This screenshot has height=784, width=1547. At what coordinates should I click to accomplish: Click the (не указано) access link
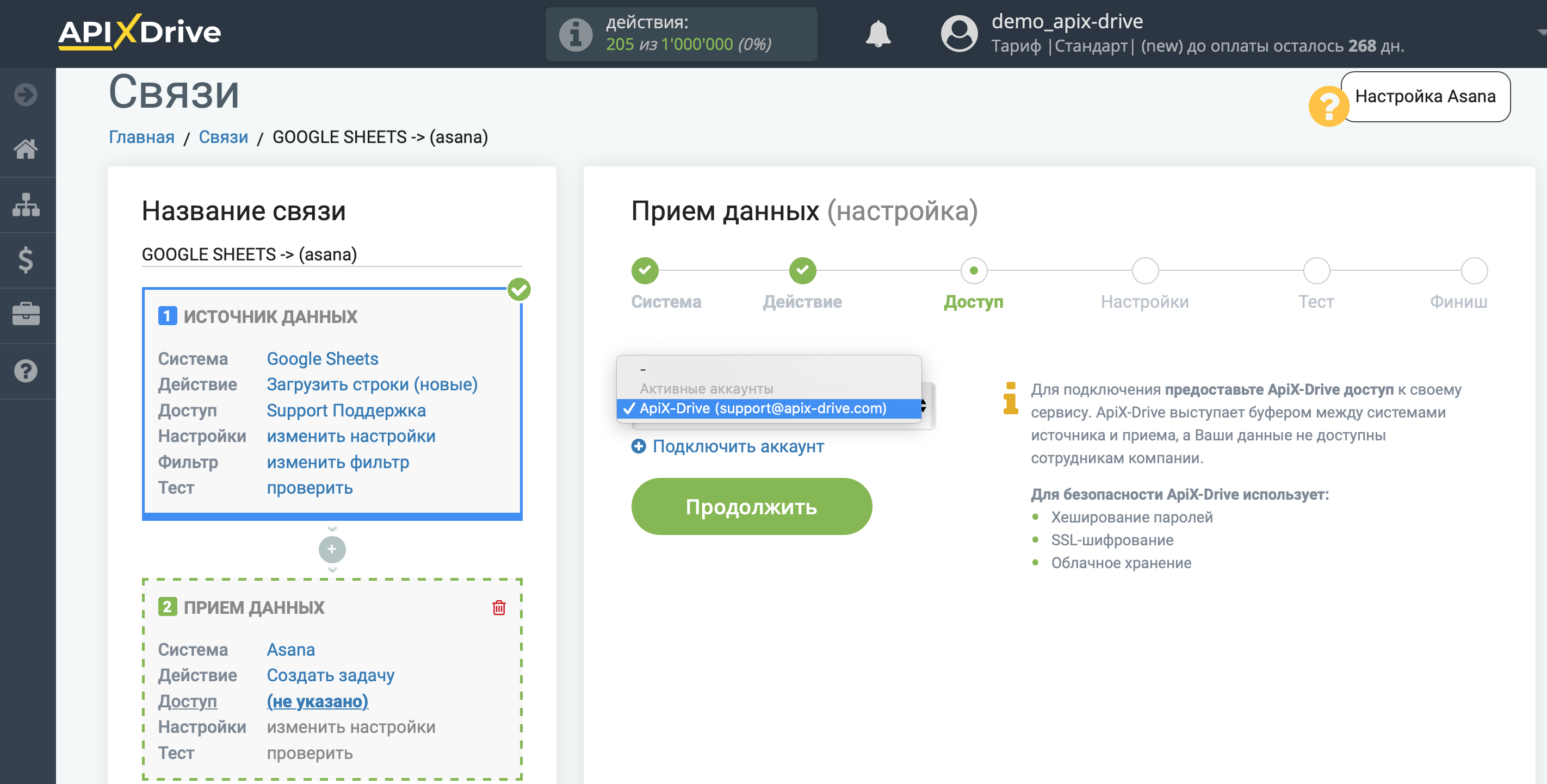click(317, 701)
